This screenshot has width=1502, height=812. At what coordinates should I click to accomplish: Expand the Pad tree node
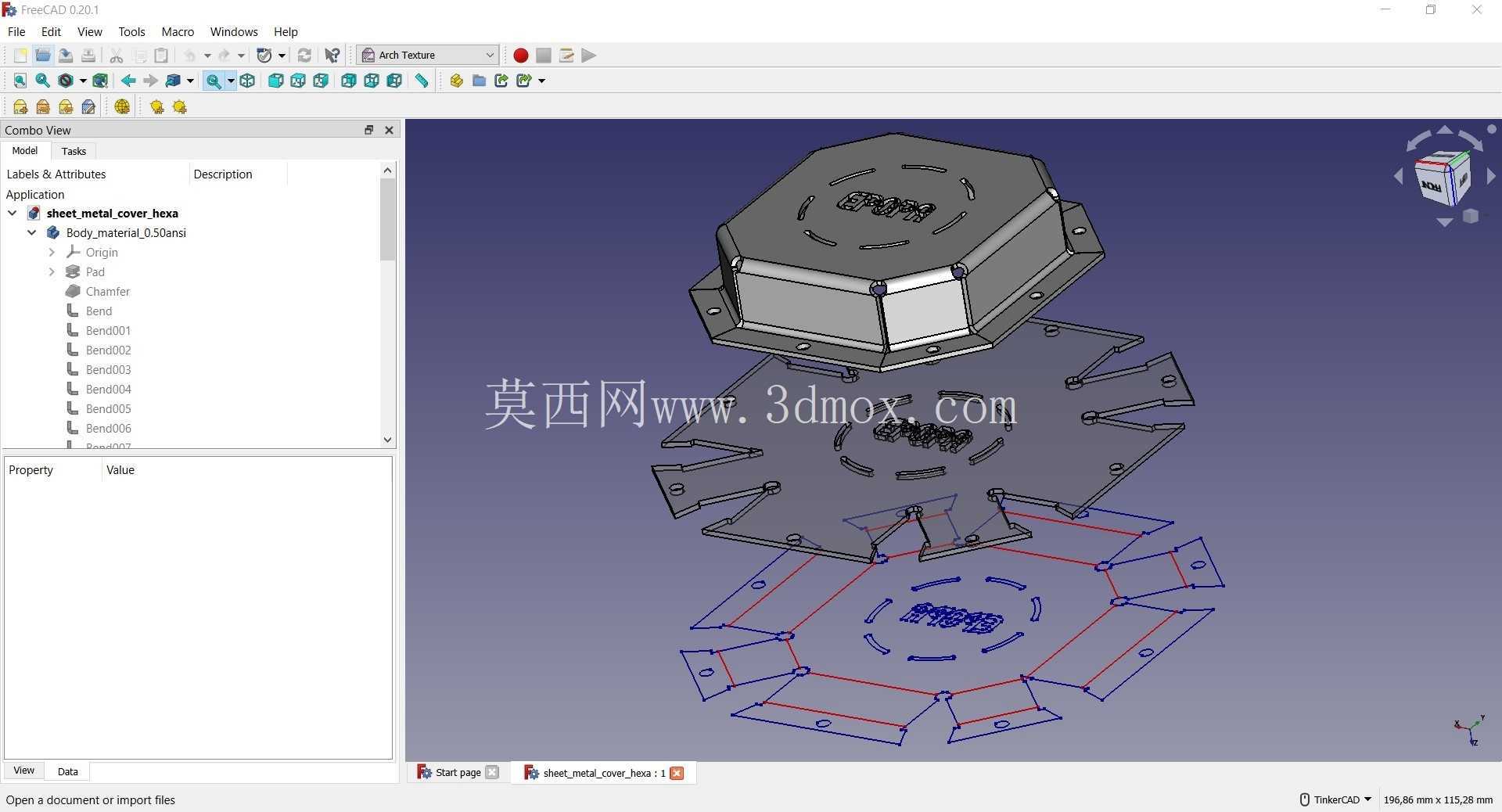pyautogui.click(x=52, y=271)
